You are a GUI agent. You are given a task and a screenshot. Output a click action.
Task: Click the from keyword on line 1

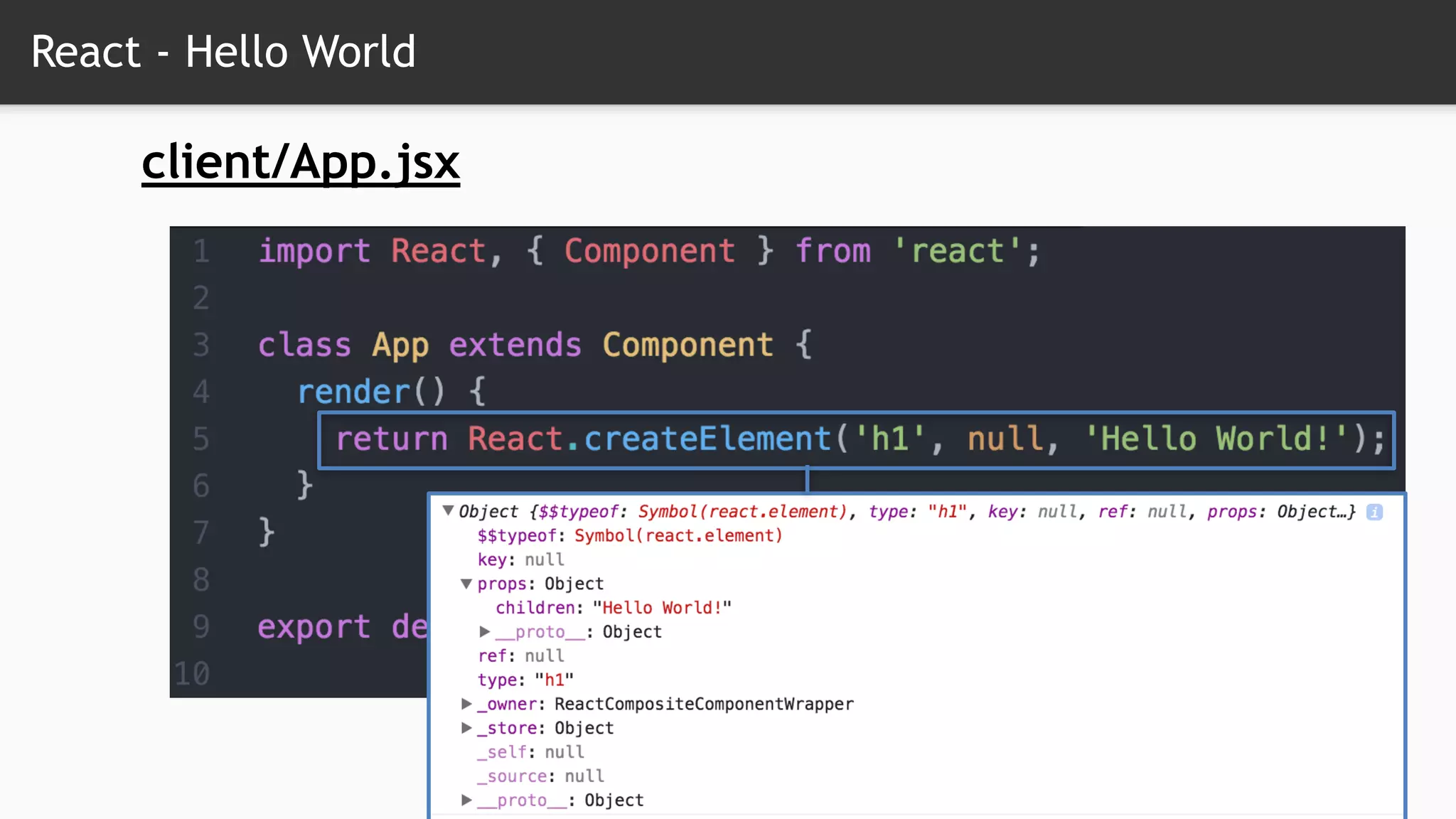tap(833, 251)
